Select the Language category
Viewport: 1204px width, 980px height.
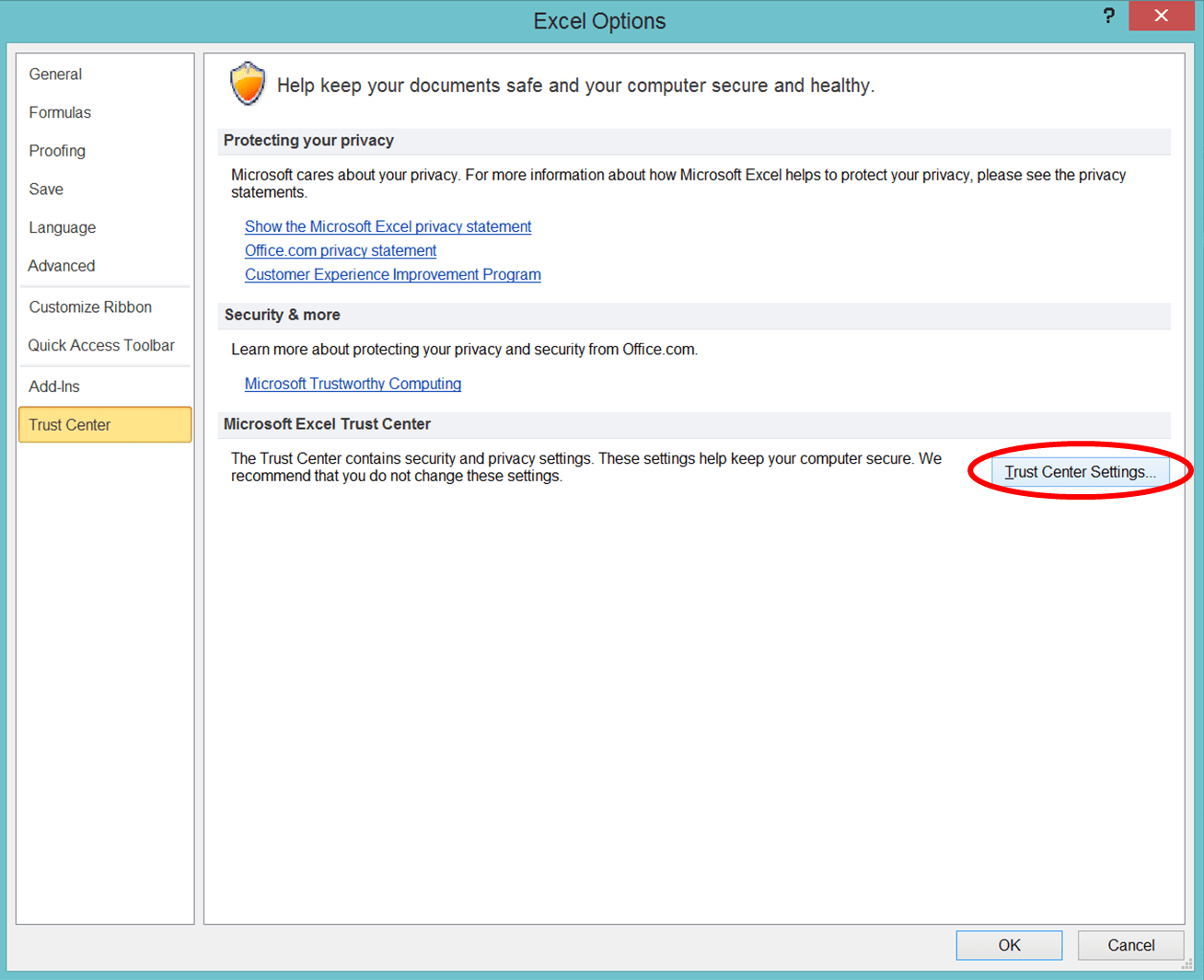[x=105, y=227]
